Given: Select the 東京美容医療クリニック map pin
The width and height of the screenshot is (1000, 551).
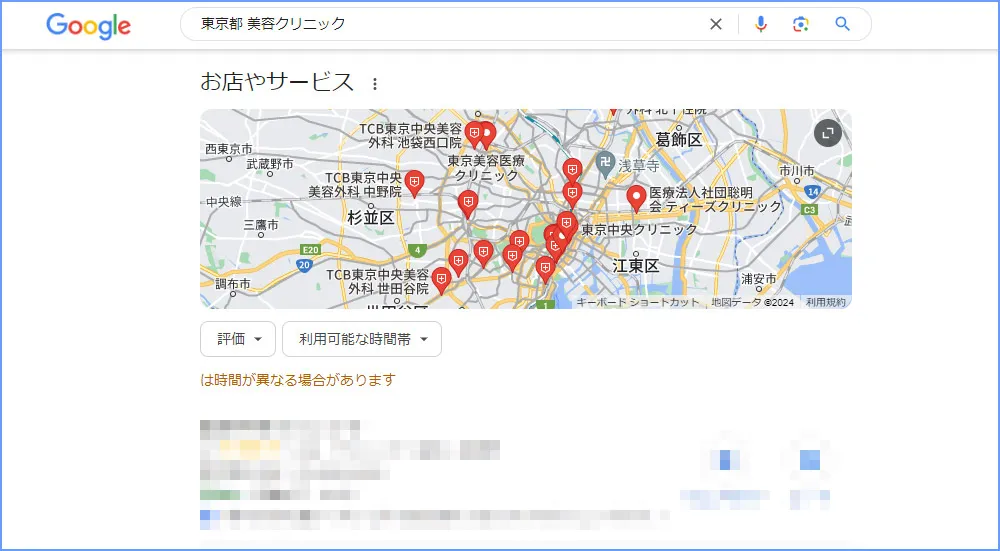Looking at the screenshot, I should [x=487, y=135].
